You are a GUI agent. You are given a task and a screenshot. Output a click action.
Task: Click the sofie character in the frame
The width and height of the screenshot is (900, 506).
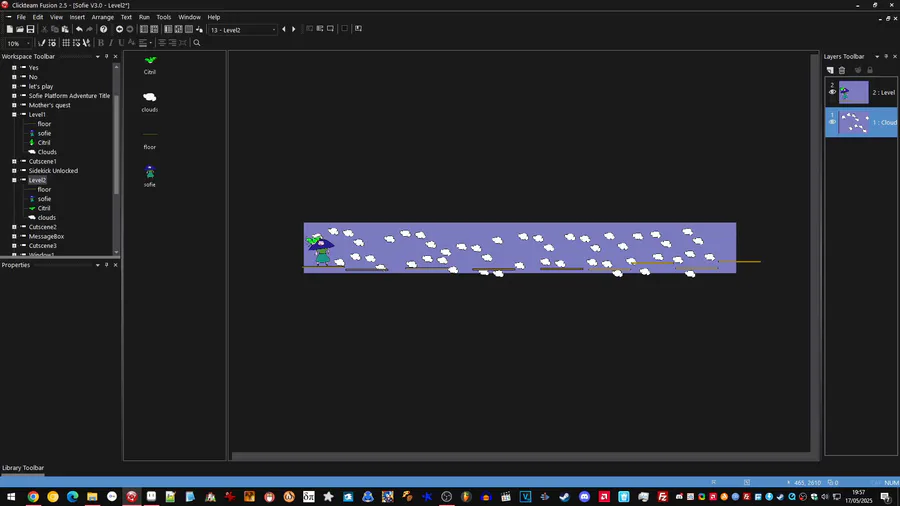point(322,251)
